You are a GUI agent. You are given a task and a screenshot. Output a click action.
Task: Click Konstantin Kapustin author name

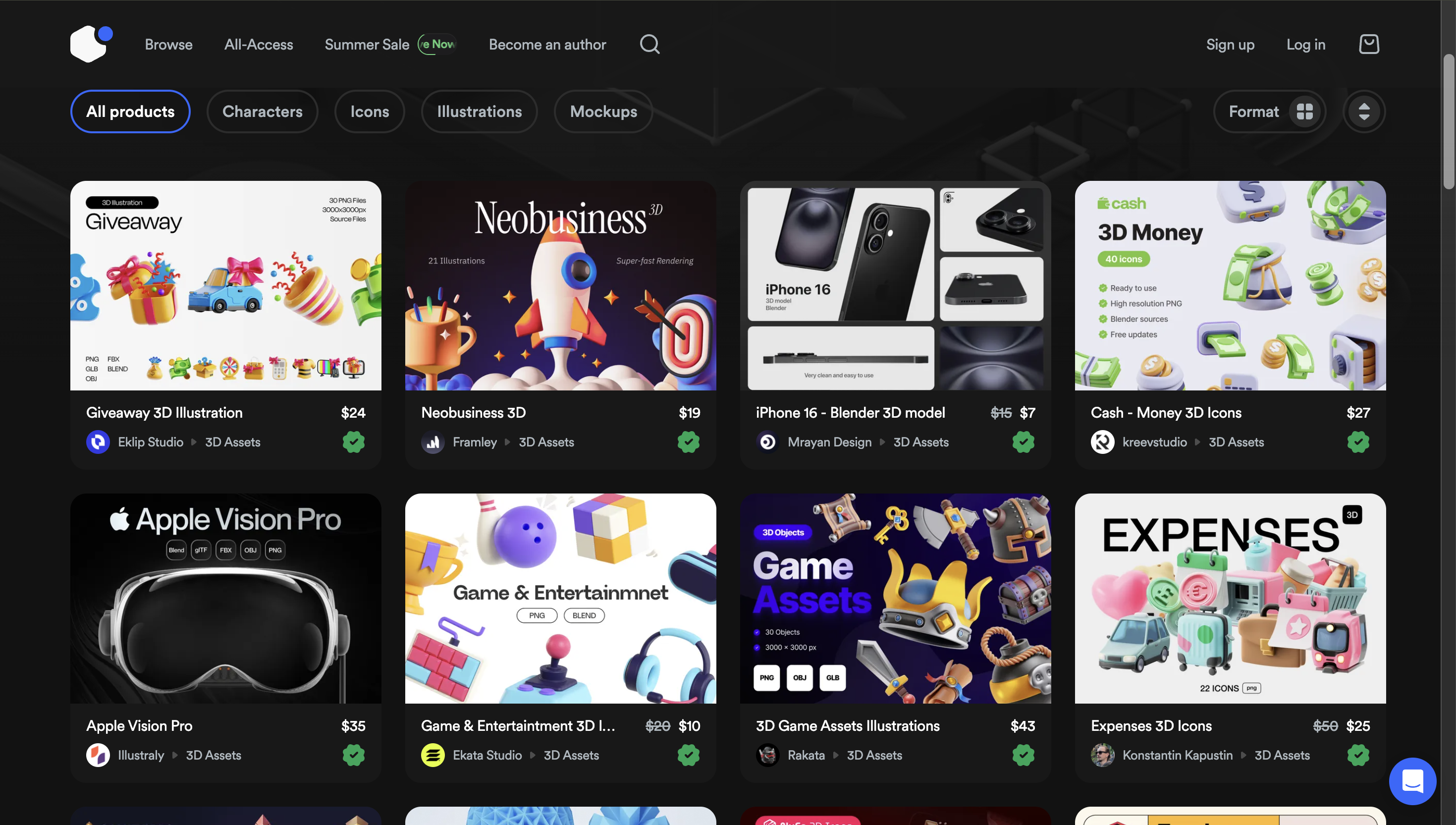click(1177, 755)
